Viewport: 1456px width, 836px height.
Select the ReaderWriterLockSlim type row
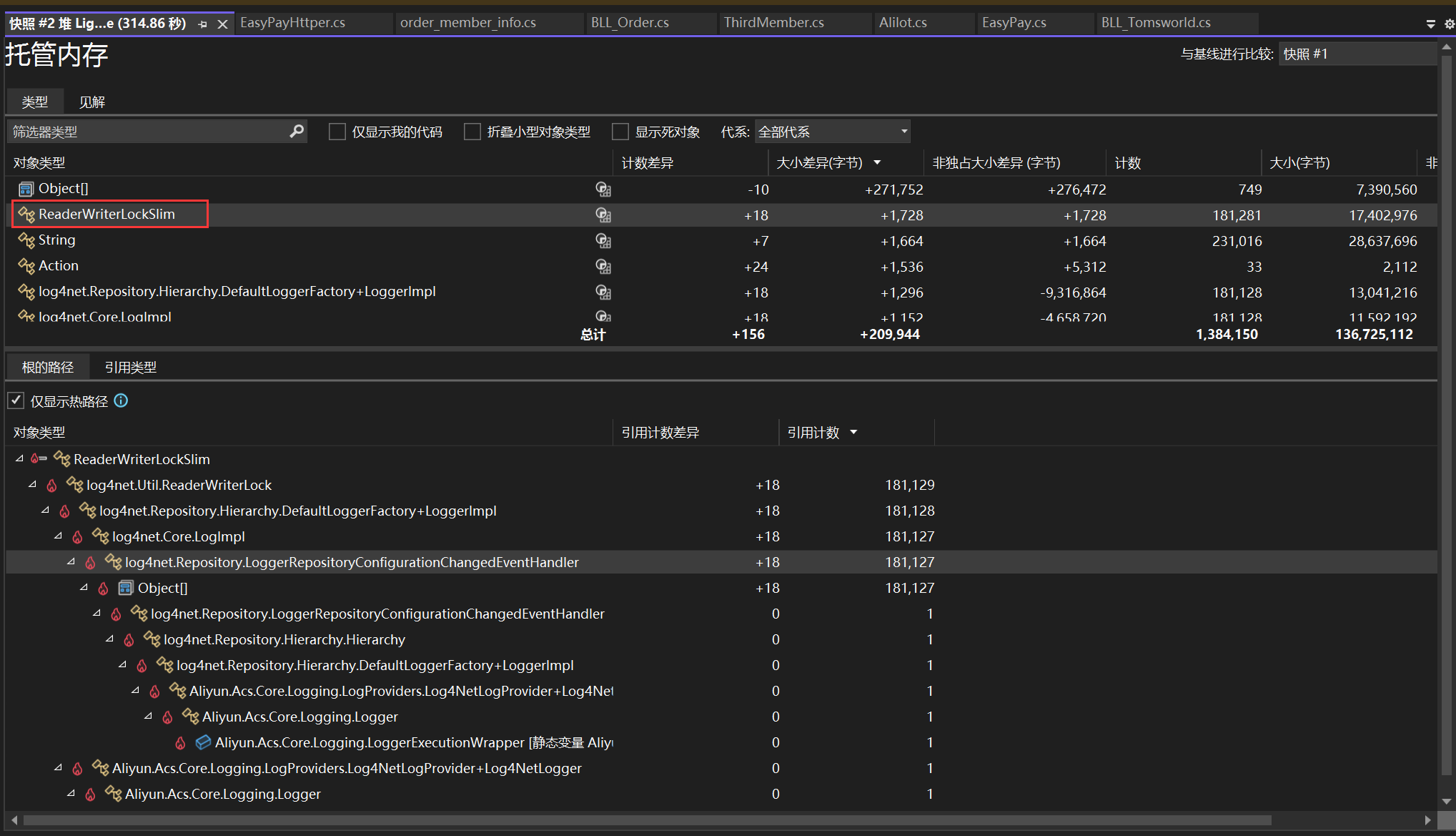pyautogui.click(x=722, y=215)
